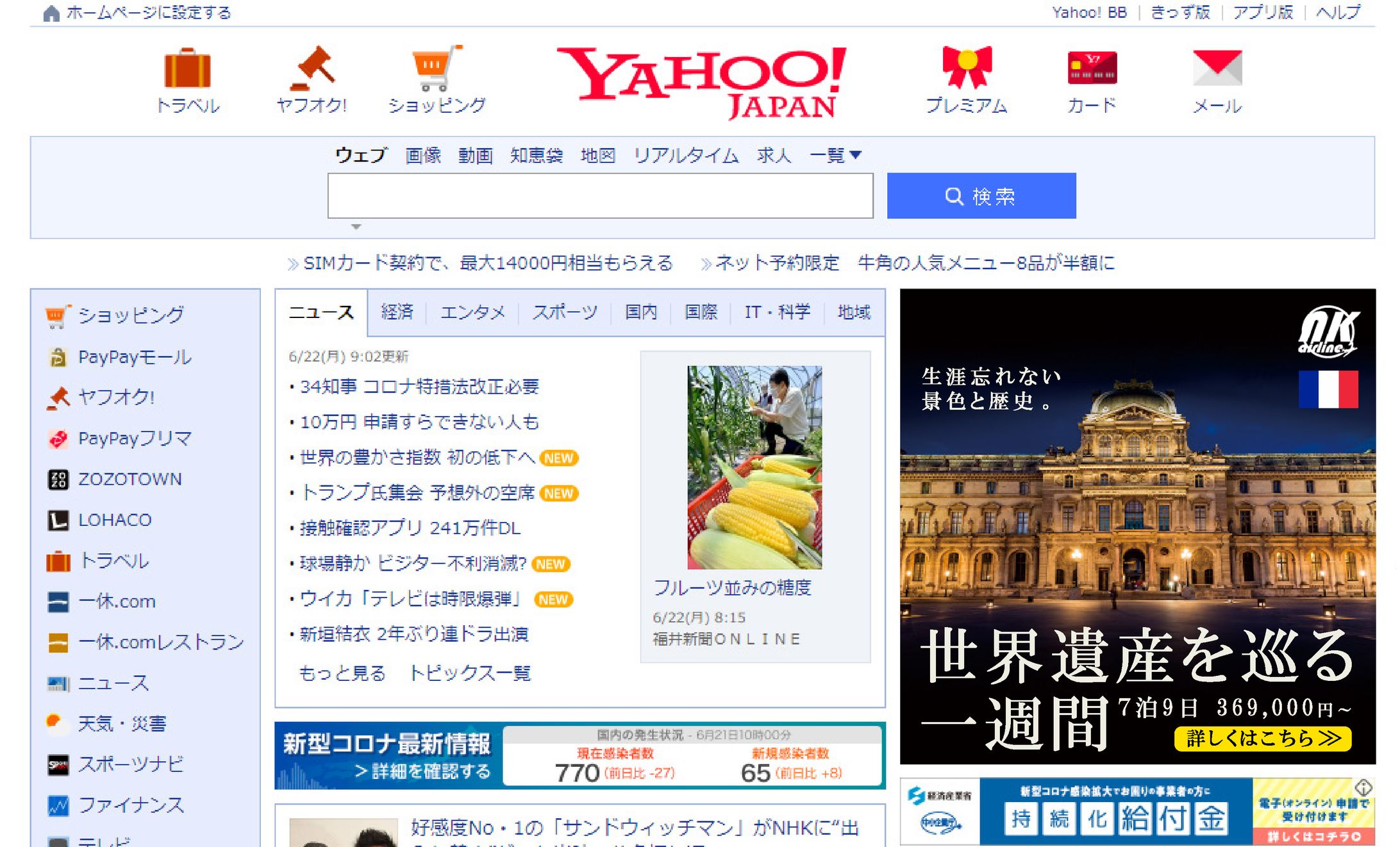Switch to the 経済 news tab

397,312
